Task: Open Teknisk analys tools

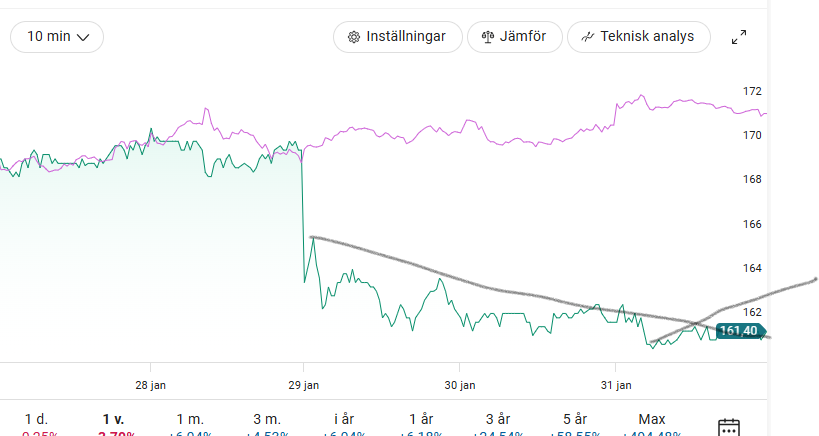Action: (x=638, y=37)
